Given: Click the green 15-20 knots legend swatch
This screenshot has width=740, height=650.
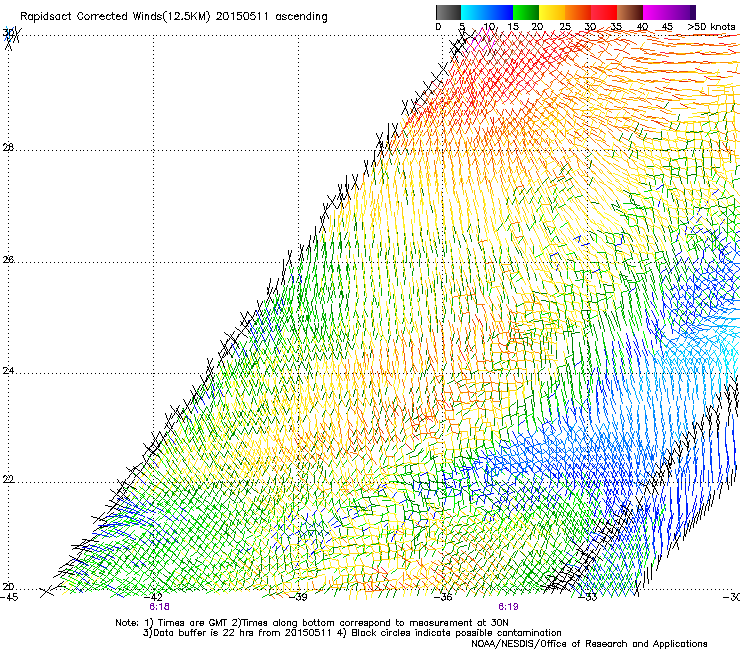Looking at the screenshot, I should [x=526, y=12].
